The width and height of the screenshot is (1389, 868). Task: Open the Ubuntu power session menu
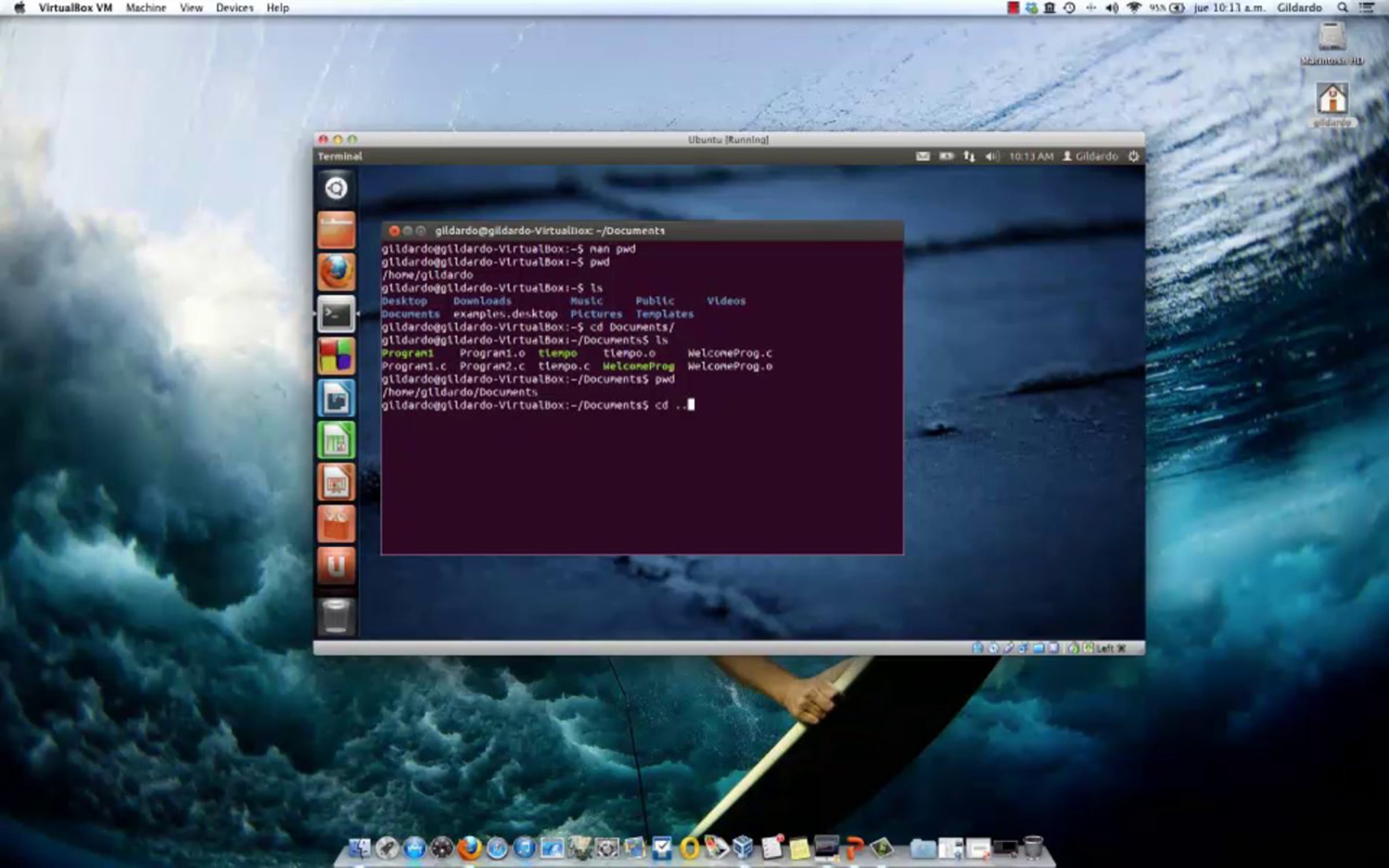click(x=1133, y=156)
